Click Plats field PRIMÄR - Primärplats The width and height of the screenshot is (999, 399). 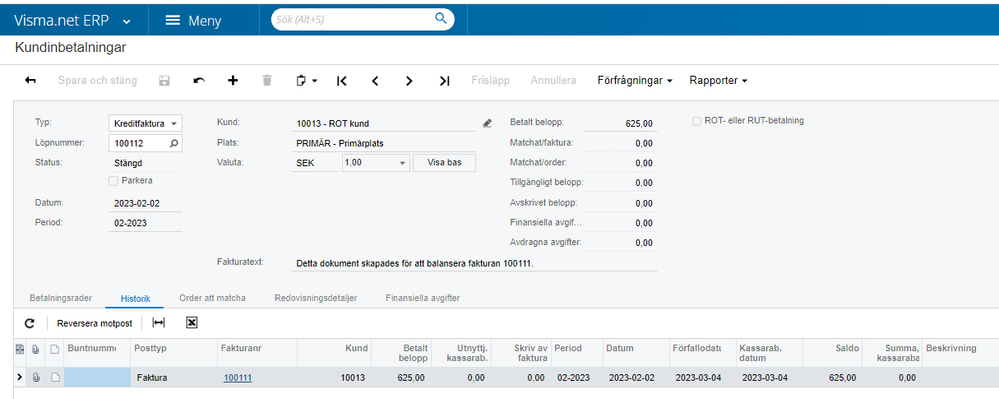pyautogui.click(x=383, y=143)
